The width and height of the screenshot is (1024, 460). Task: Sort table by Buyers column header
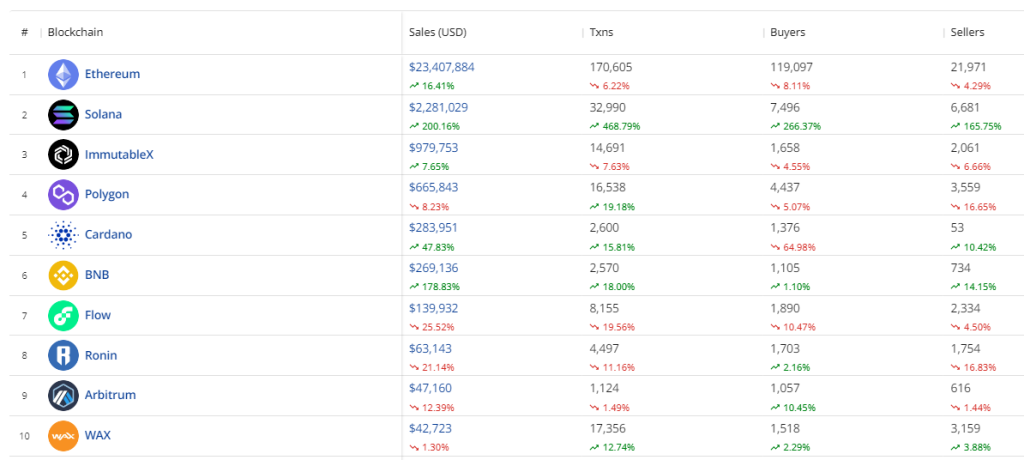(x=788, y=32)
